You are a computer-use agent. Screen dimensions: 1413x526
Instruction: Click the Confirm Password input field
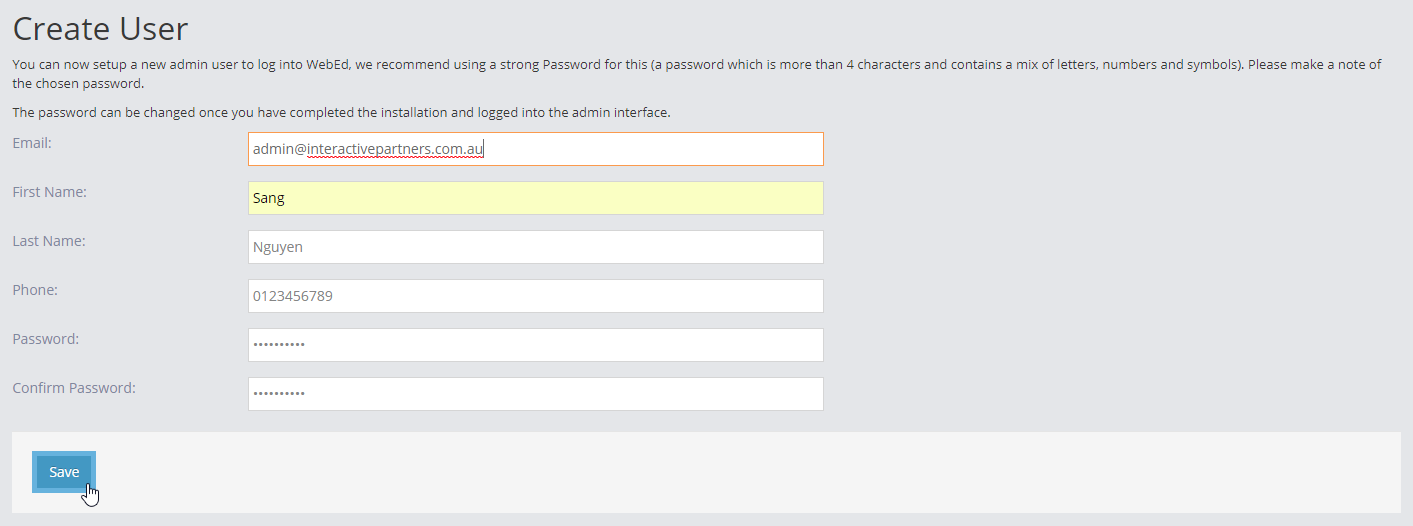coord(535,394)
